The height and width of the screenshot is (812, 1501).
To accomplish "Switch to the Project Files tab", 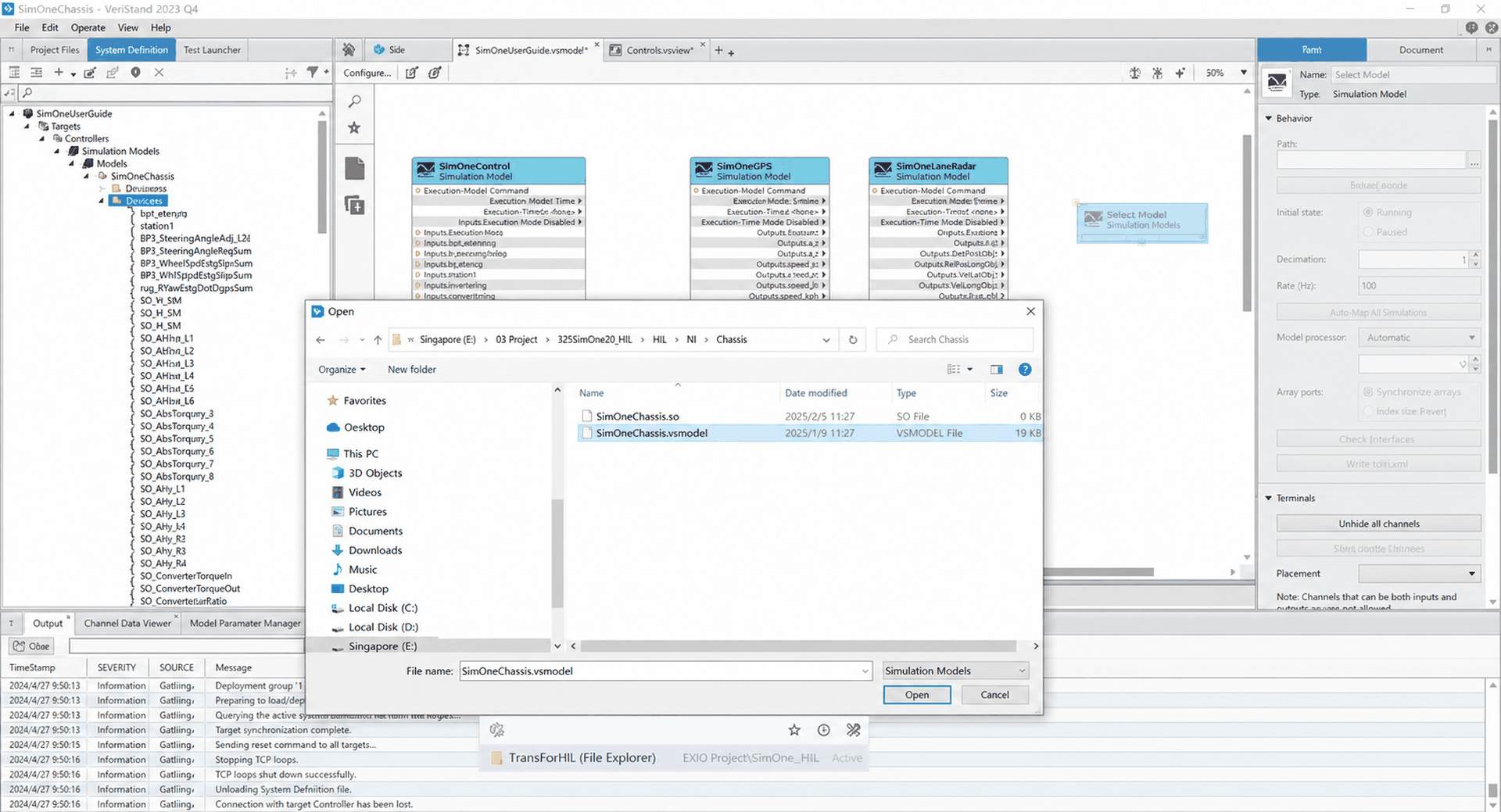I will click(x=55, y=50).
